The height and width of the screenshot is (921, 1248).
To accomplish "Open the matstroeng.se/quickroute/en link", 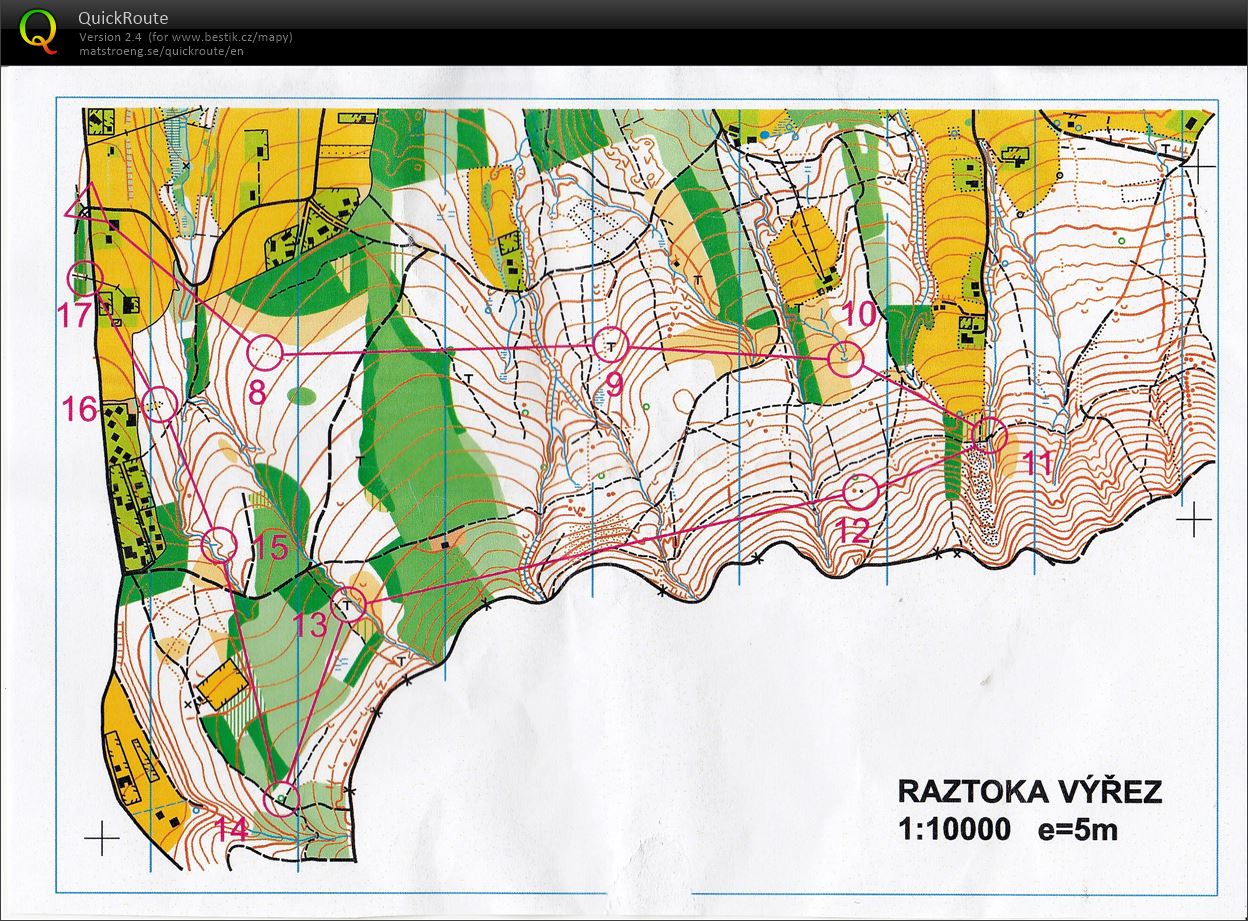I will [x=162, y=50].
